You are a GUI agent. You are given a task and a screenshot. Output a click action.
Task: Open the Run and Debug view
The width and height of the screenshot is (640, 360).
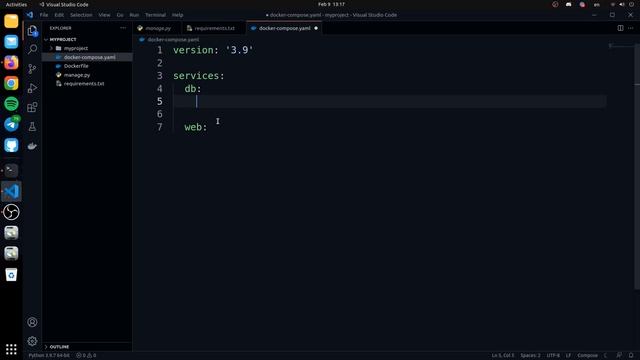(x=32, y=88)
